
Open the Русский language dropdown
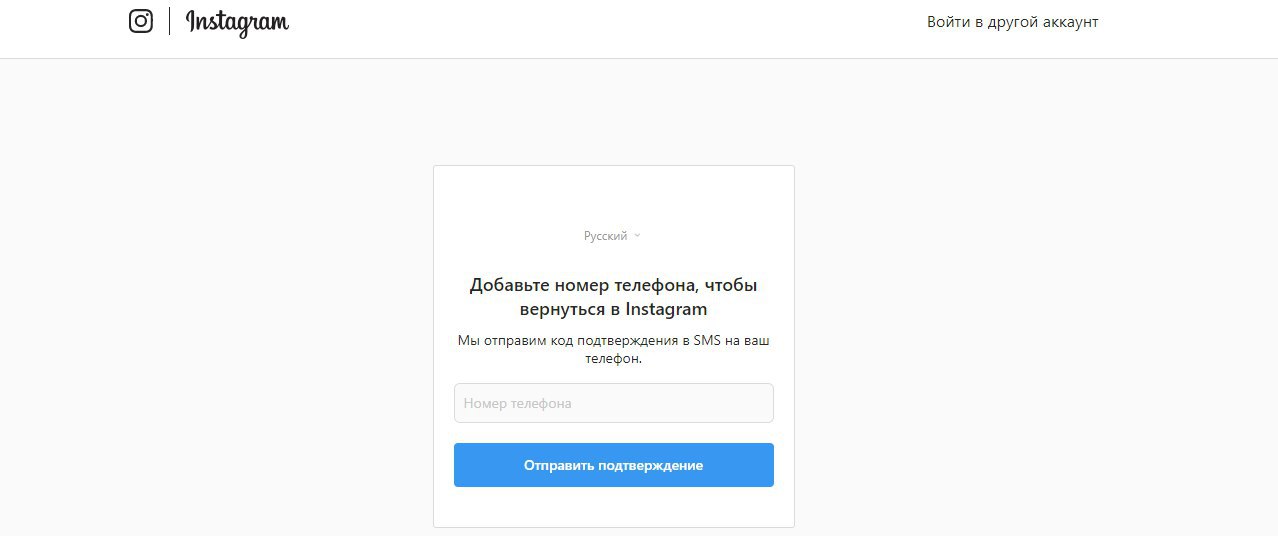(x=613, y=236)
